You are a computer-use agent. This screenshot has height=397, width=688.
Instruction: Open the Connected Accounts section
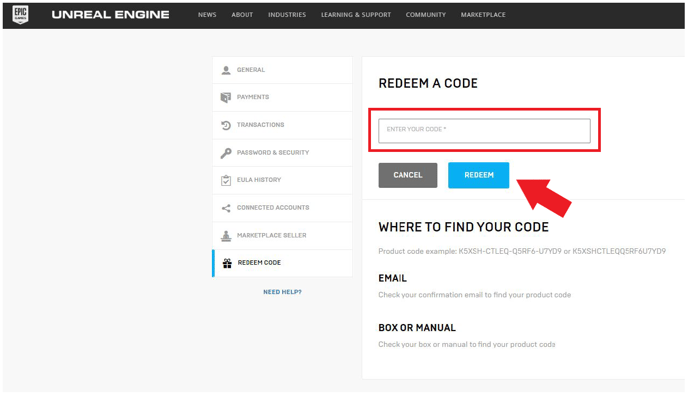(x=282, y=208)
